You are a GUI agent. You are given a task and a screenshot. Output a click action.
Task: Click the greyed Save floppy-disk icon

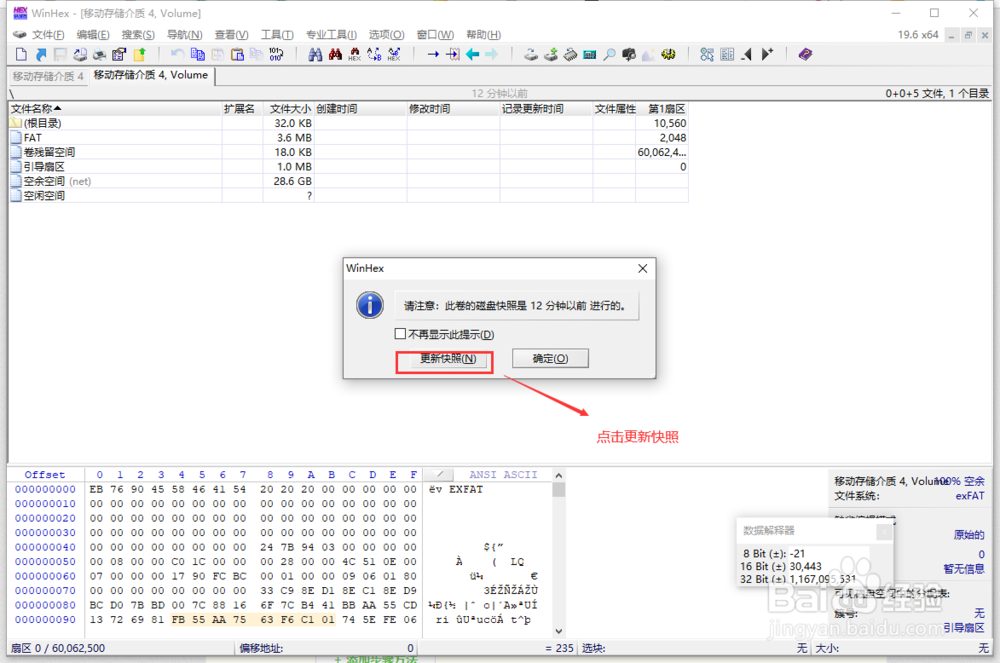click(60, 54)
